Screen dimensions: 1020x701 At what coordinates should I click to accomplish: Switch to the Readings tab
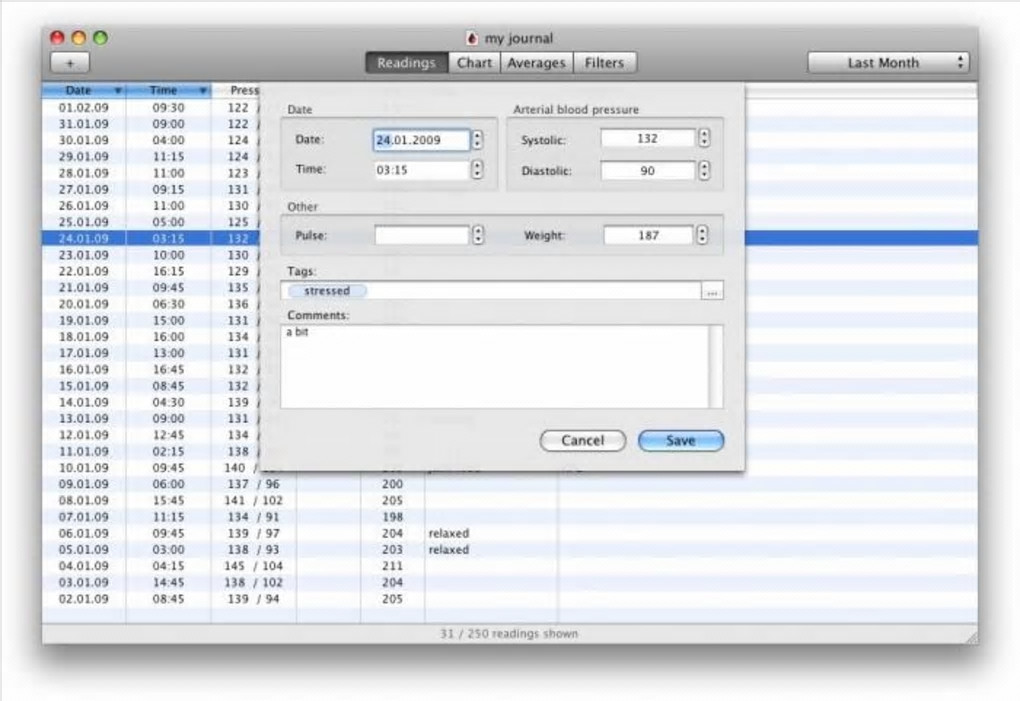[x=407, y=63]
